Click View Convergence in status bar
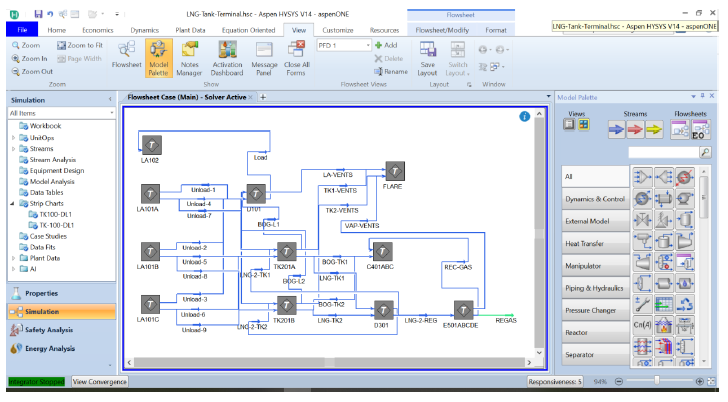 click(x=99, y=382)
